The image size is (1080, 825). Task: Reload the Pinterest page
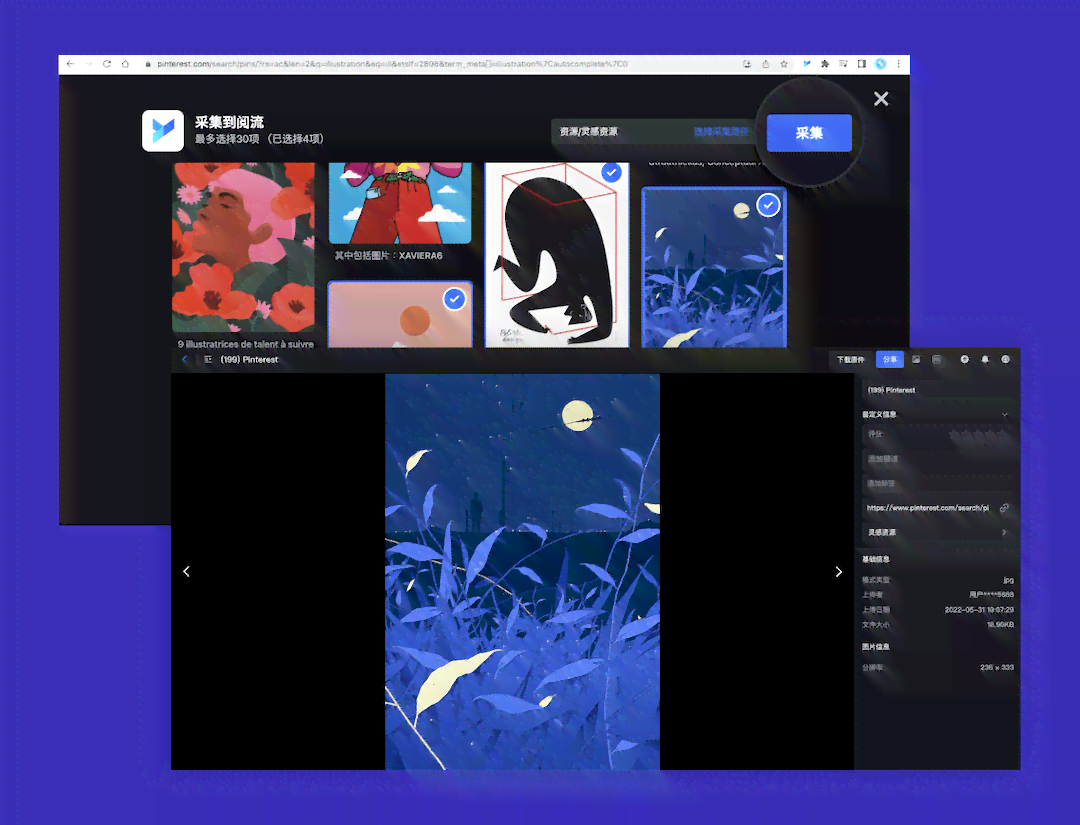coord(107,64)
